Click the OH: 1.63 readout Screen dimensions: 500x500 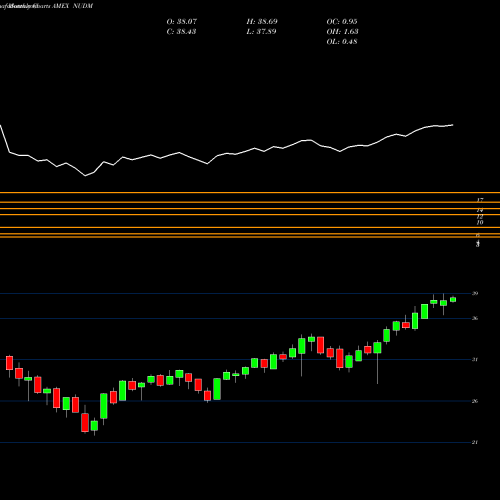(x=342, y=32)
